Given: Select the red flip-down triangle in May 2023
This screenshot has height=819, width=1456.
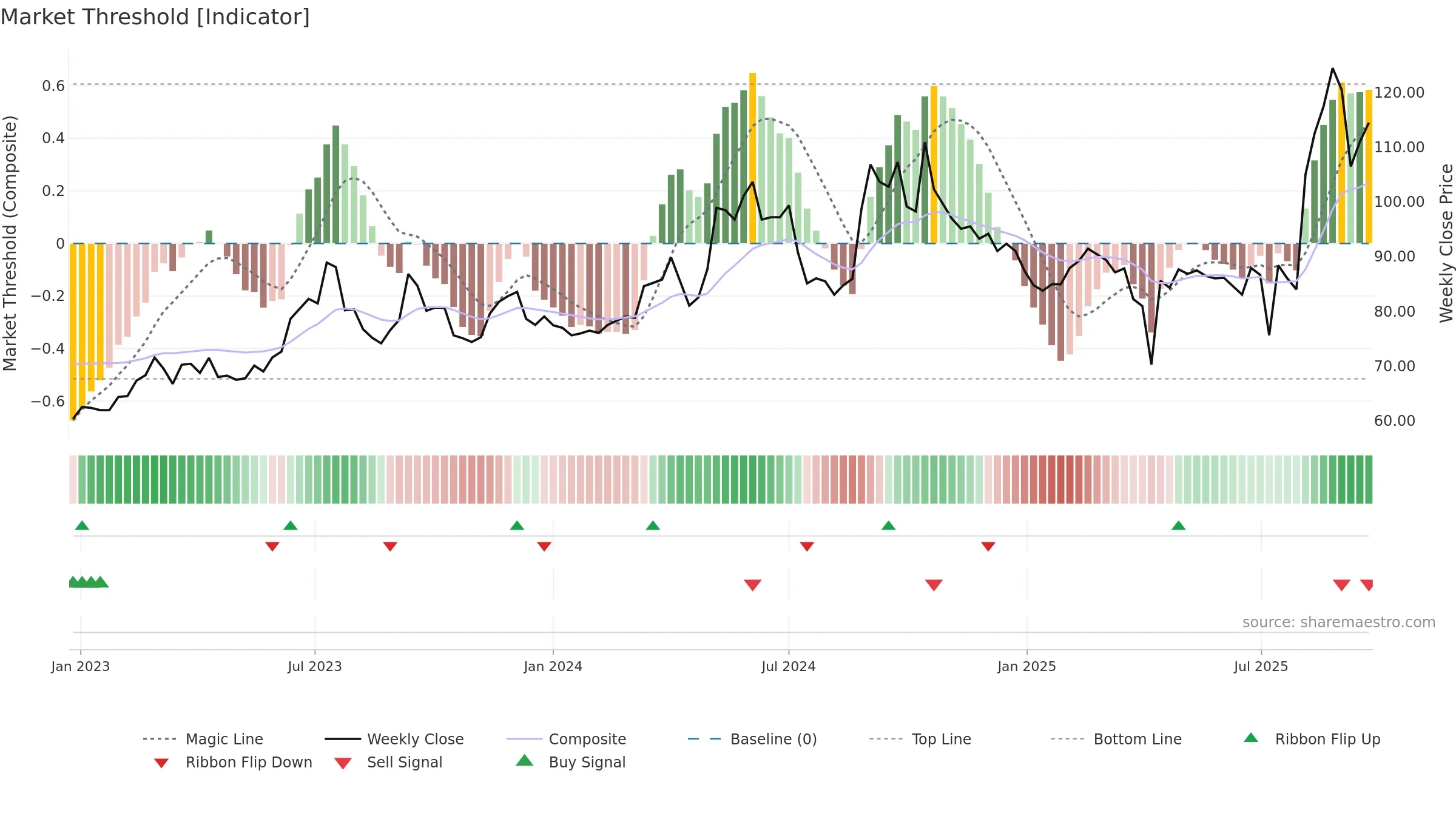Looking at the screenshot, I should point(272,546).
